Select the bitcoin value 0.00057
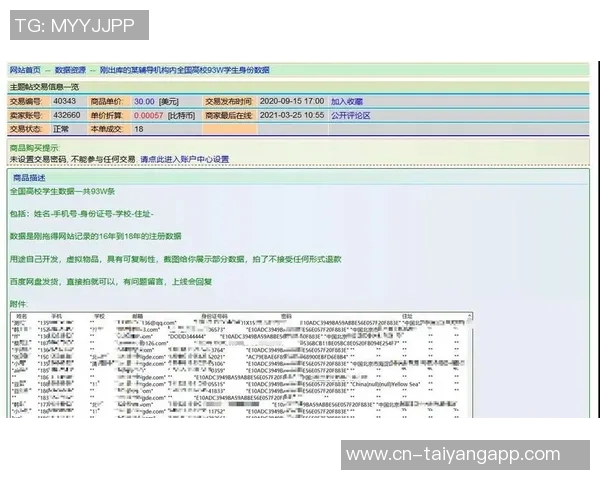Viewport: 600px width, 480px height. [148, 115]
